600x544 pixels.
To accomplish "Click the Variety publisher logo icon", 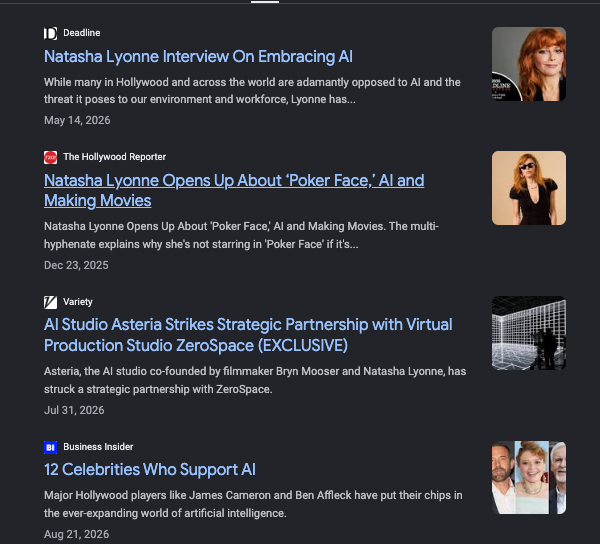I will coord(51,302).
